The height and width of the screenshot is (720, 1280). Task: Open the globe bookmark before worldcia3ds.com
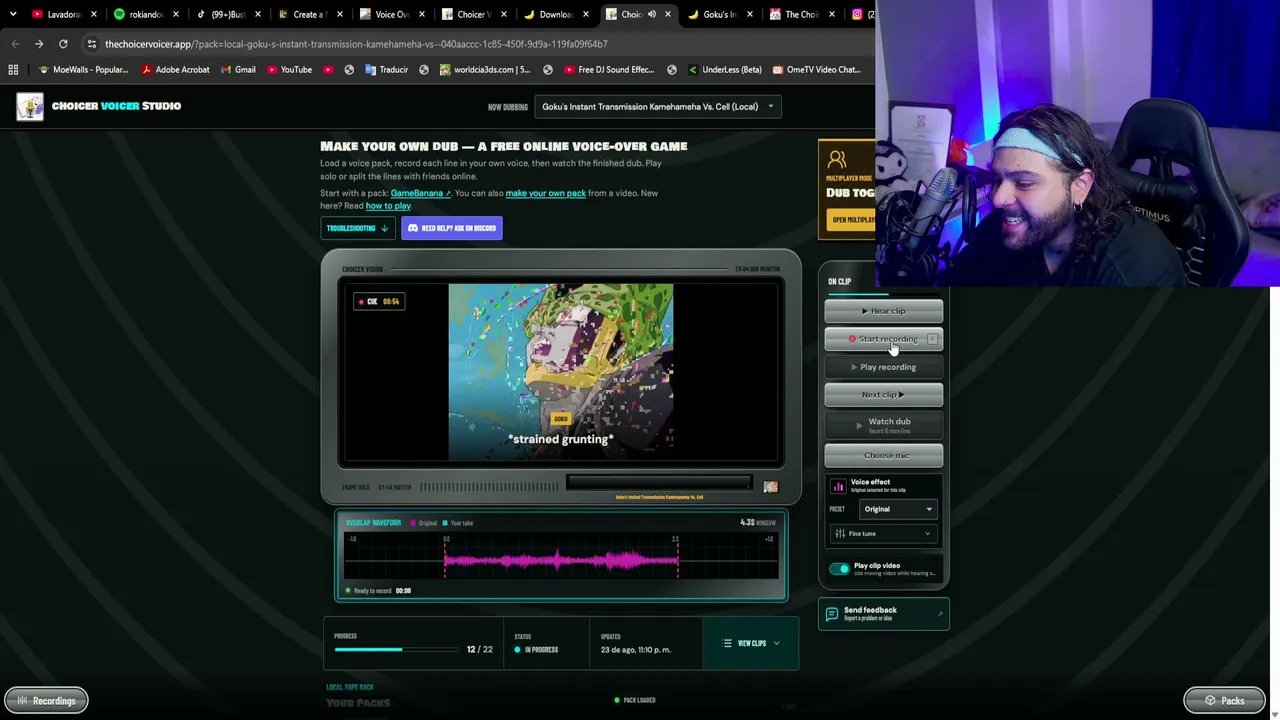[x=424, y=70]
